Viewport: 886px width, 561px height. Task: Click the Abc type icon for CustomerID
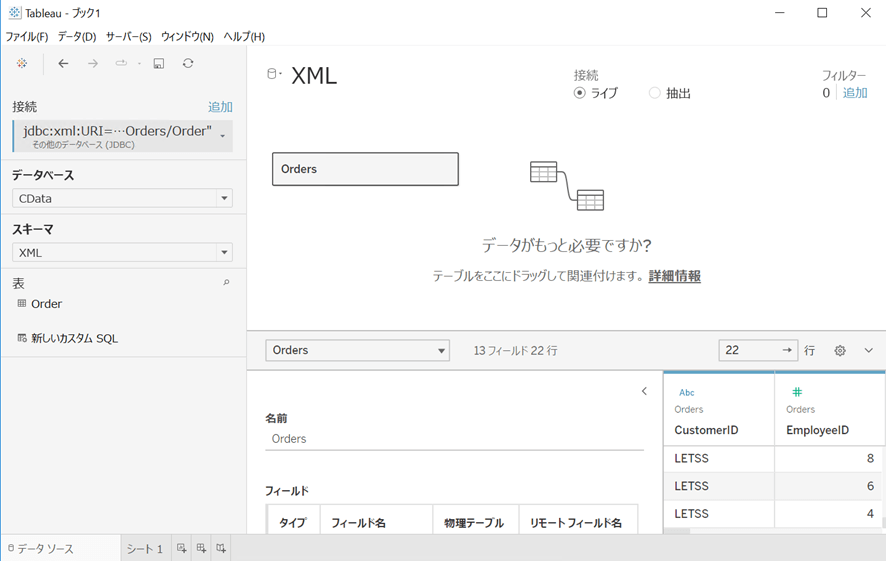(687, 392)
